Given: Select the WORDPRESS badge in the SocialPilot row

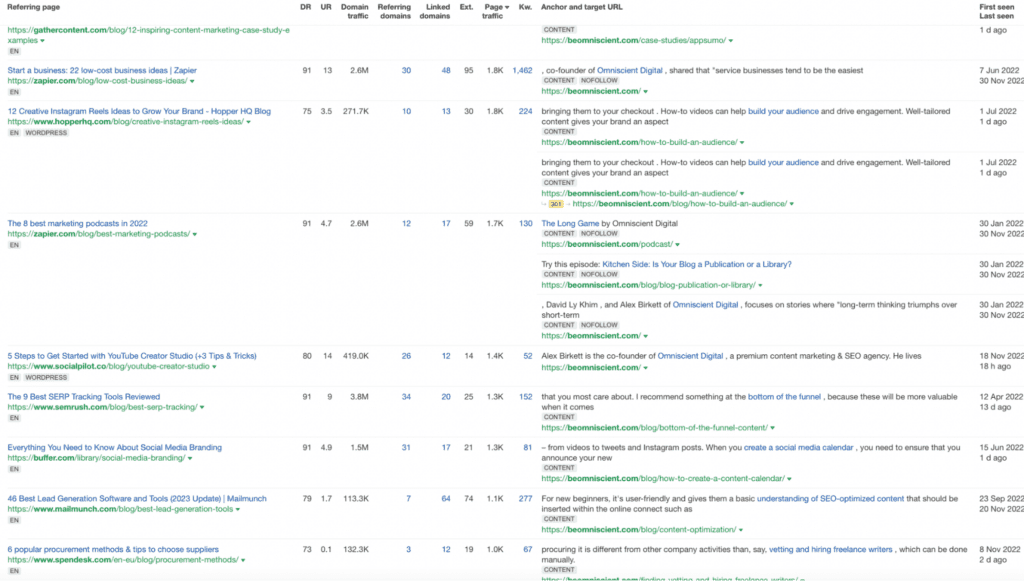Looking at the screenshot, I should (46, 377).
